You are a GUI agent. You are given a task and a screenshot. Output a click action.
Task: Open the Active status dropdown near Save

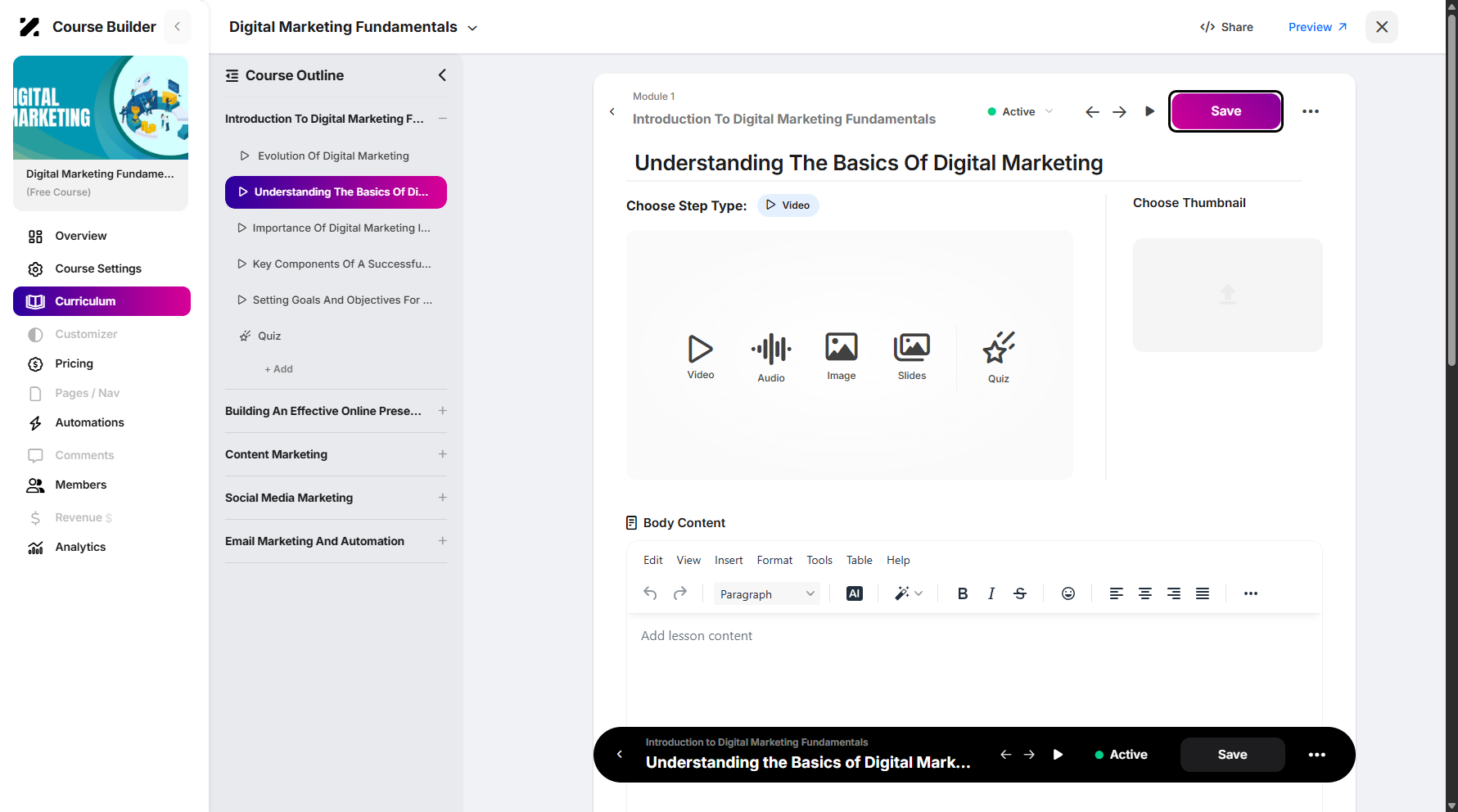[1020, 111]
